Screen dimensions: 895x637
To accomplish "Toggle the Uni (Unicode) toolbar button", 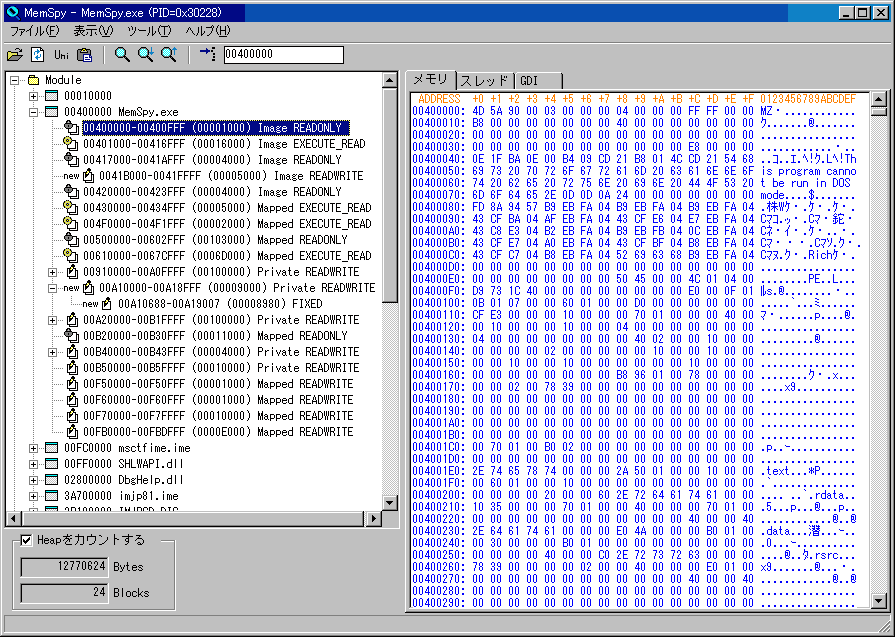I will tap(61, 55).
